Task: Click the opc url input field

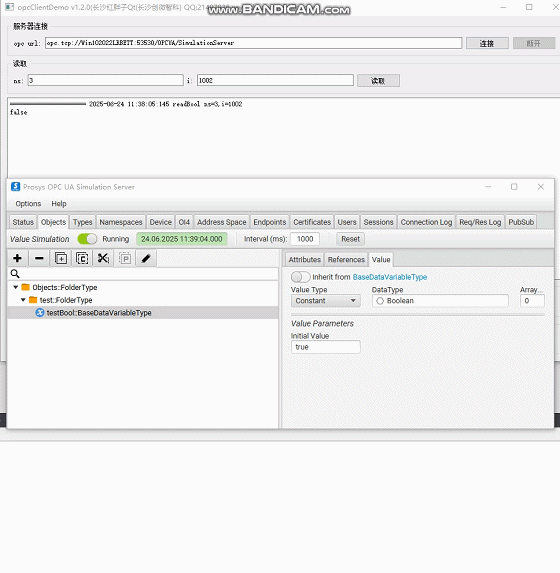Action: click(253, 43)
